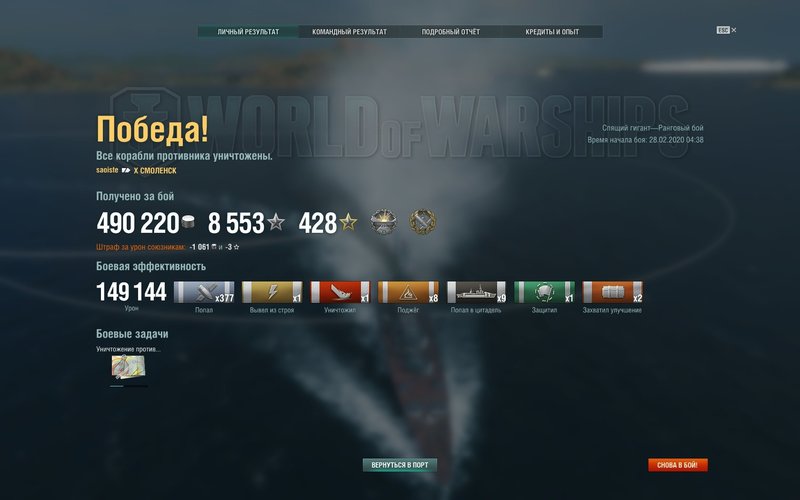Click the Вернуться в порт button

click(399, 465)
